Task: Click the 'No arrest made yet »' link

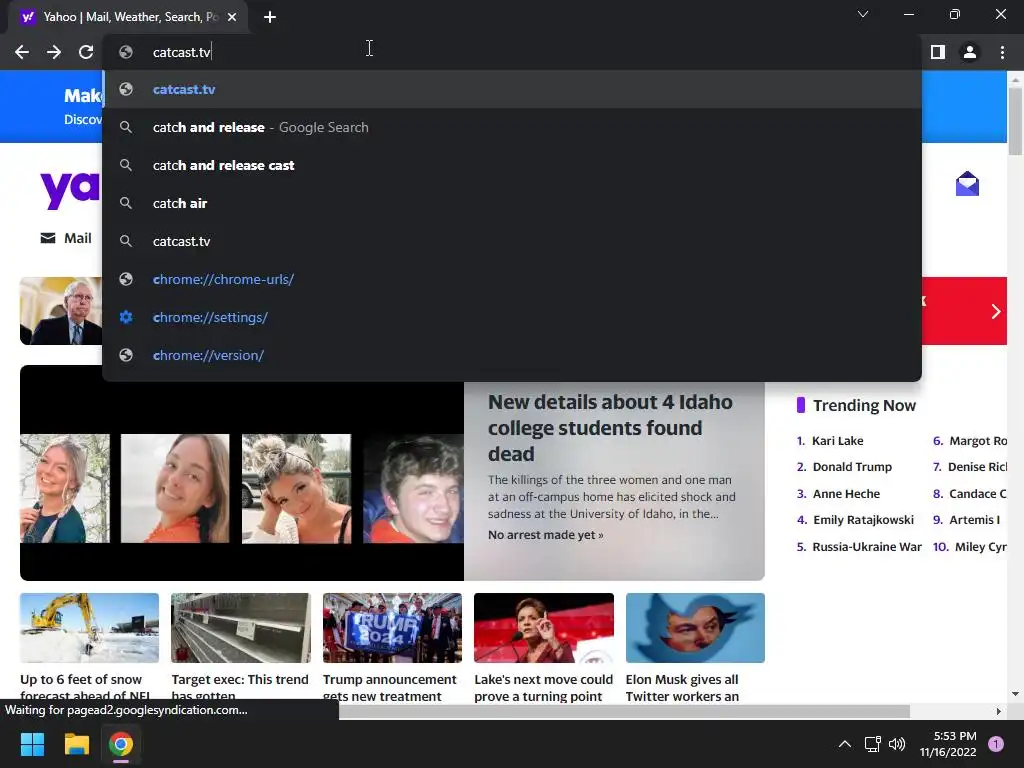Action: (545, 535)
